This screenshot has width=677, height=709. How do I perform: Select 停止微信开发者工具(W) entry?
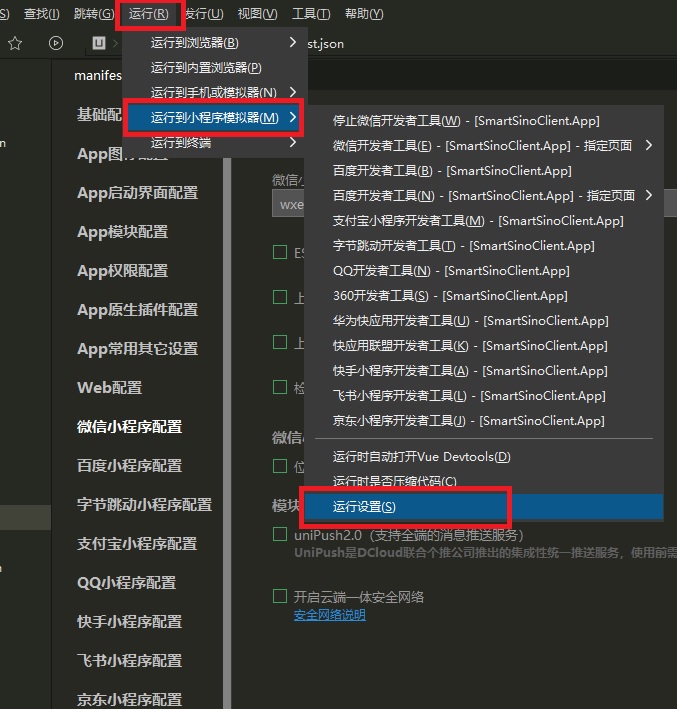(x=465, y=121)
